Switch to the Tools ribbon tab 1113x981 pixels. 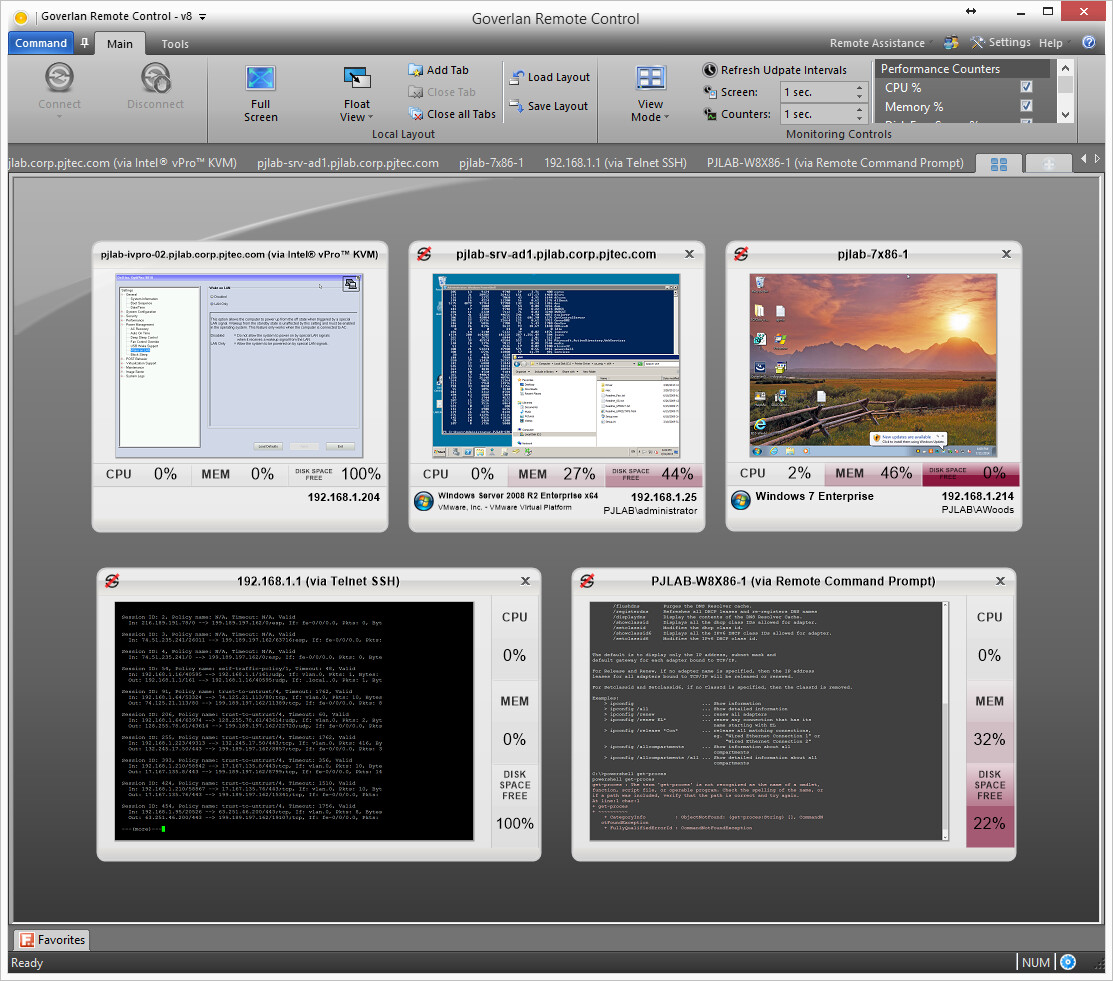click(x=175, y=44)
